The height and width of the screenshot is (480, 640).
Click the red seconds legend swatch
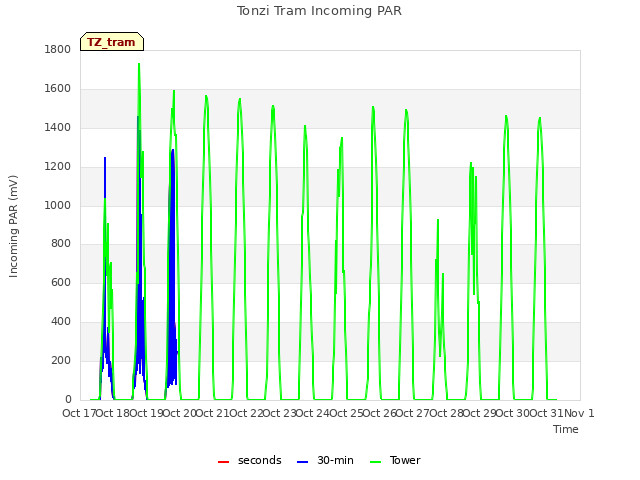[x=224, y=462]
